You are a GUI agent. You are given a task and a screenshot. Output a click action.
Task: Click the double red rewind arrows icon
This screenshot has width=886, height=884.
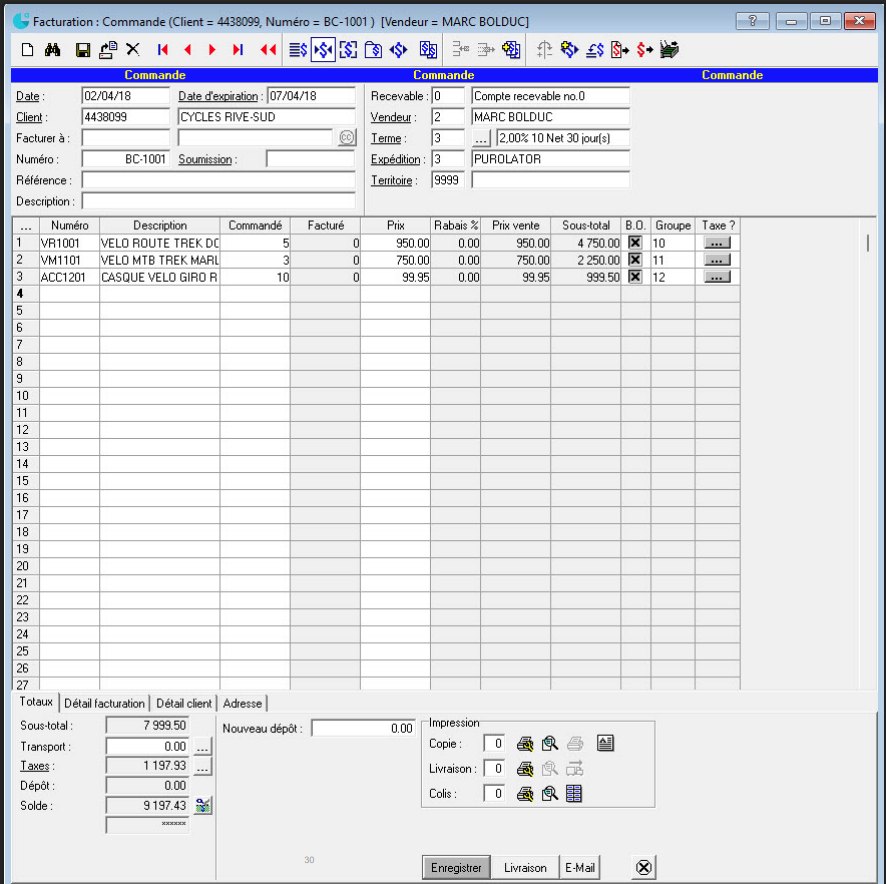point(268,50)
